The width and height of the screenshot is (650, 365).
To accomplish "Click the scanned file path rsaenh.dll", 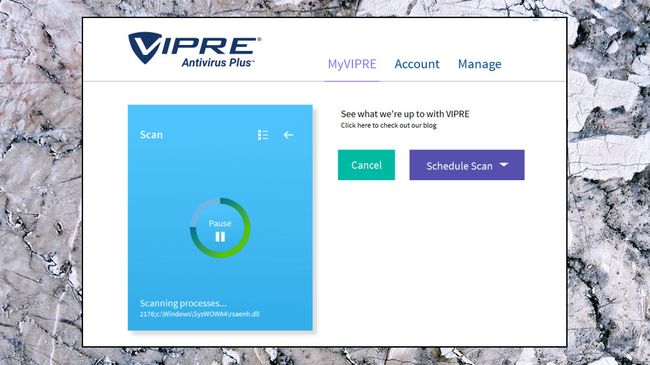I will pyautogui.click(x=199, y=314).
